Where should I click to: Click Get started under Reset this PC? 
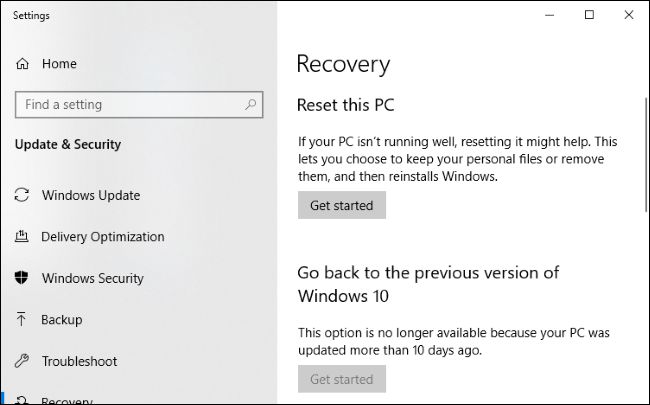tap(342, 206)
